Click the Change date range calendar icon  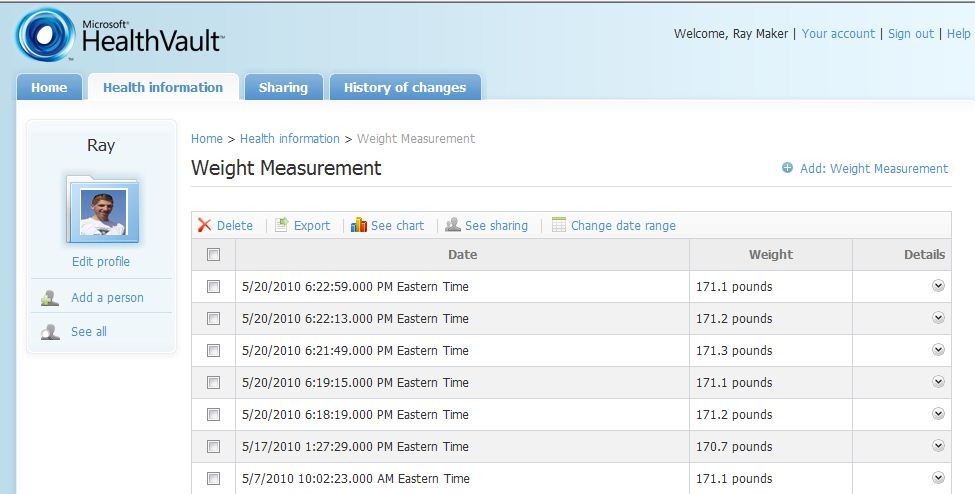[559, 225]
